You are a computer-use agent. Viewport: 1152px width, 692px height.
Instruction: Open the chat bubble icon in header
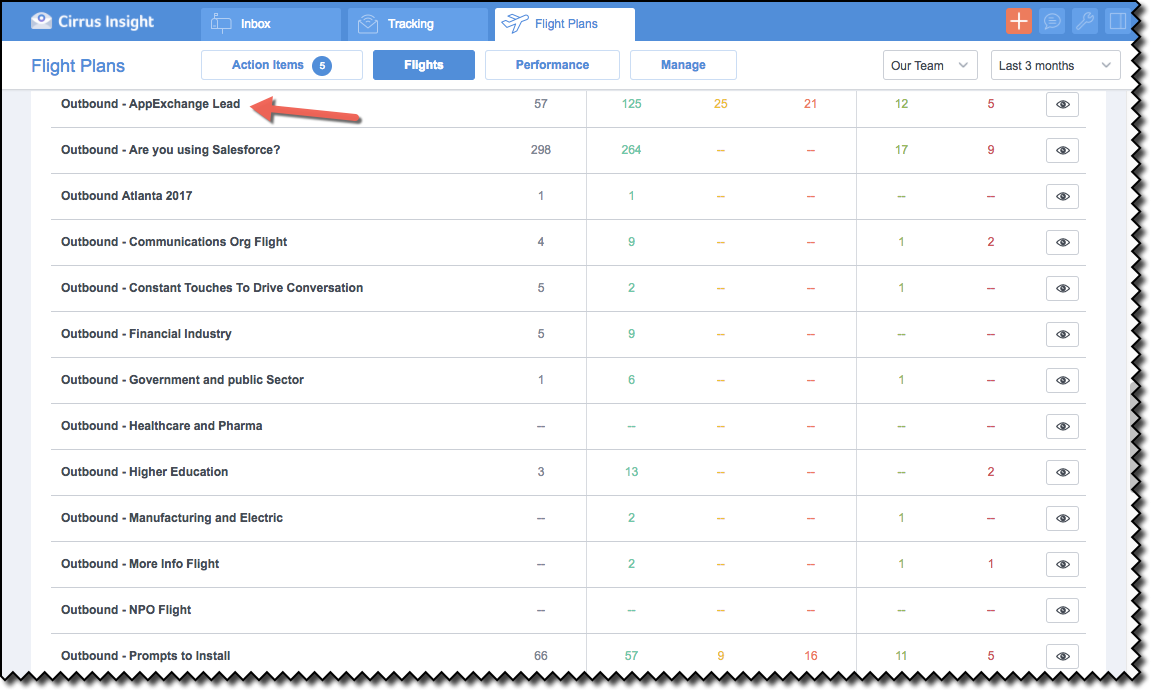click(1052, 22)
